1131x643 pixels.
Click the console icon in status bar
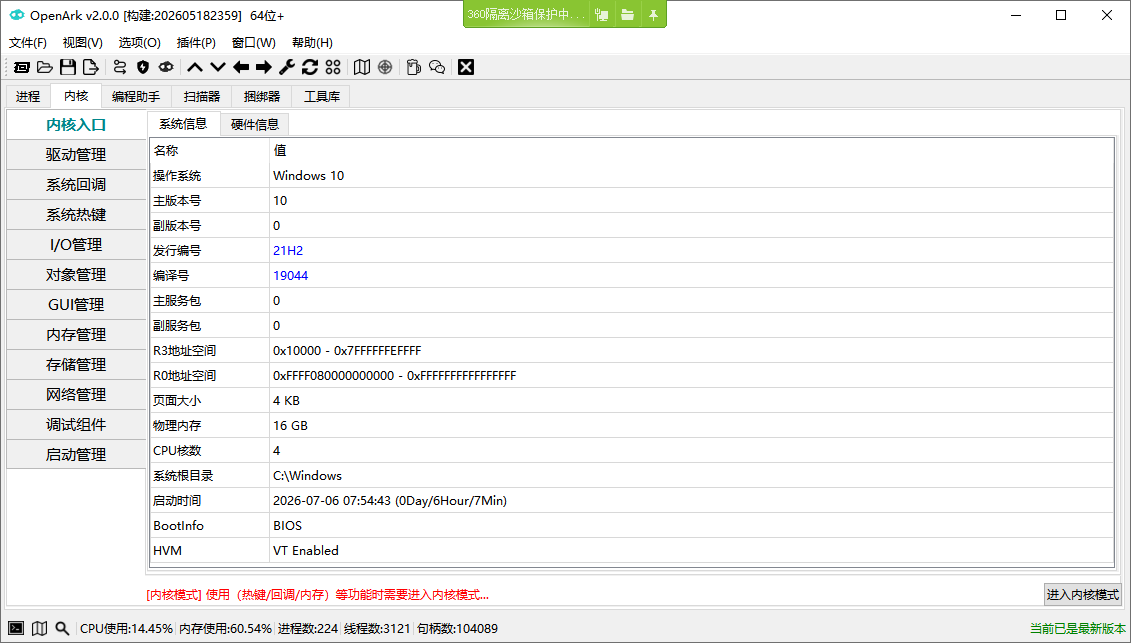point(16,629)
